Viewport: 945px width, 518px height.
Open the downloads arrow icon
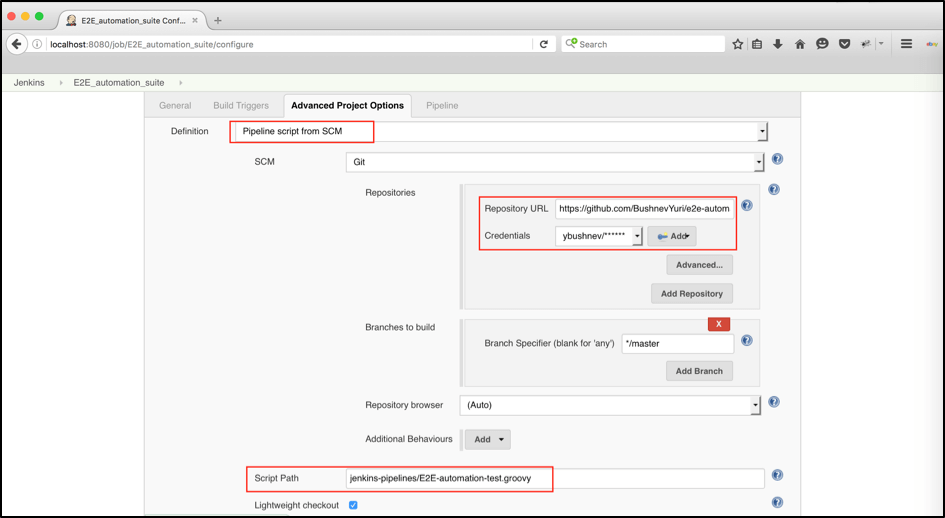pyautogui.click(x=778, y=44)
